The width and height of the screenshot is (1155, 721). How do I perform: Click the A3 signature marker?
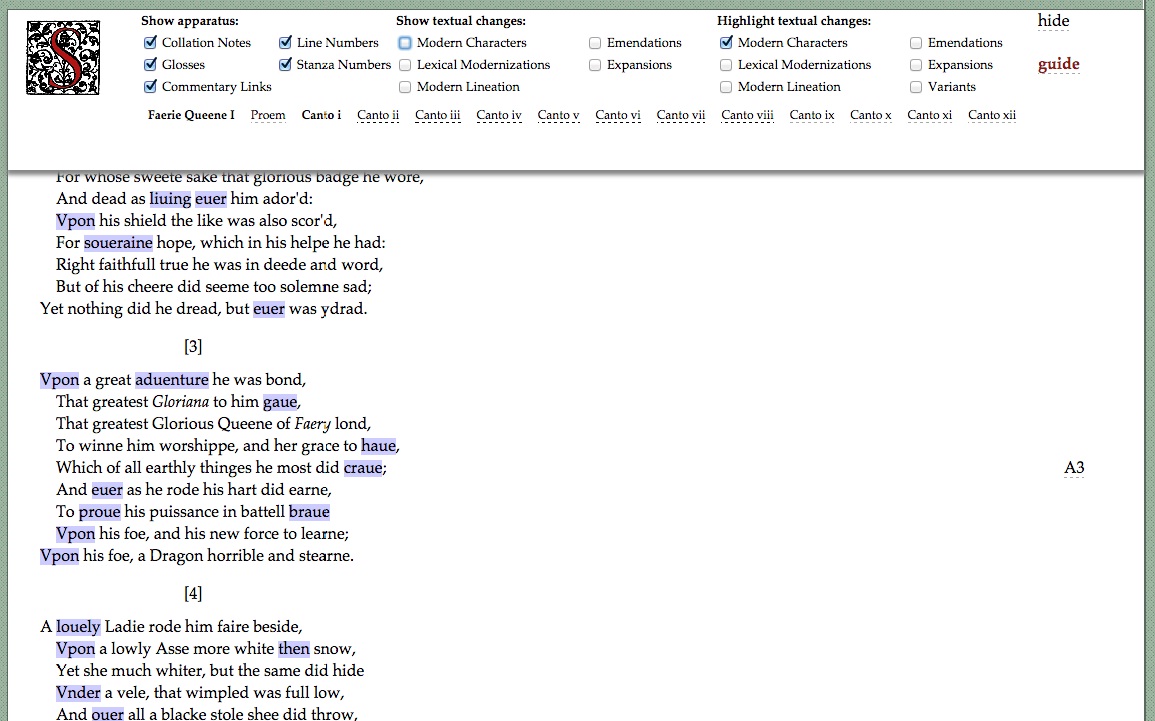click(x=1074, y=468)
